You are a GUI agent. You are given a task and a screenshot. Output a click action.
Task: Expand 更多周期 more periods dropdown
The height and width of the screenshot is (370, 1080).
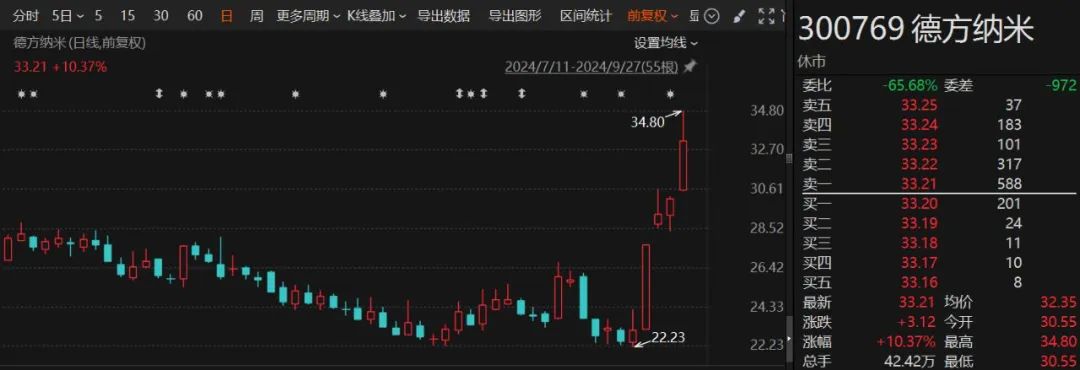[308, 16]
